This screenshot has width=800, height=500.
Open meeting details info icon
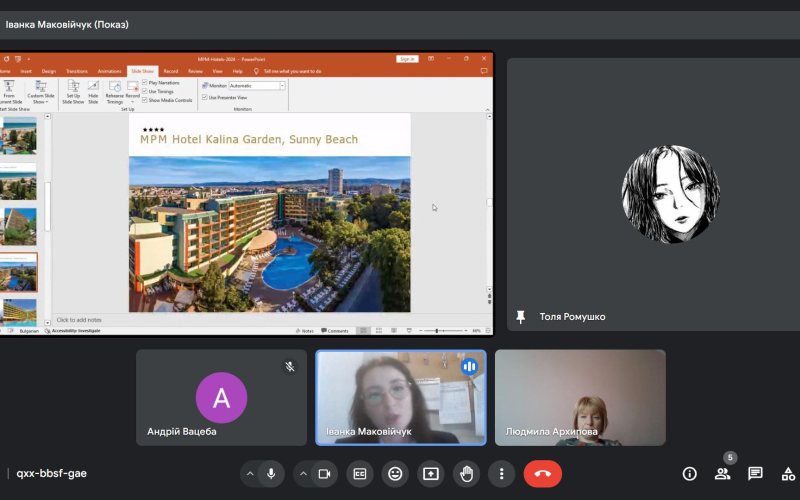[x=689, y=474]
